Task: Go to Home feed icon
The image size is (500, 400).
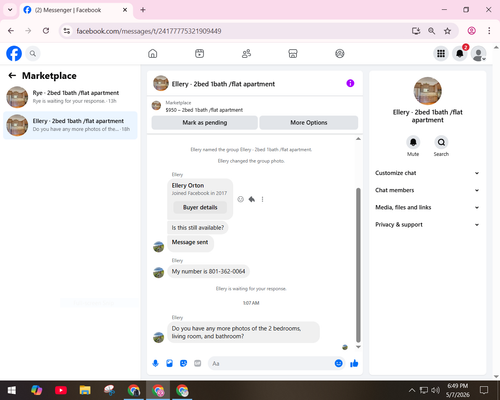Action: pos(153,53)
